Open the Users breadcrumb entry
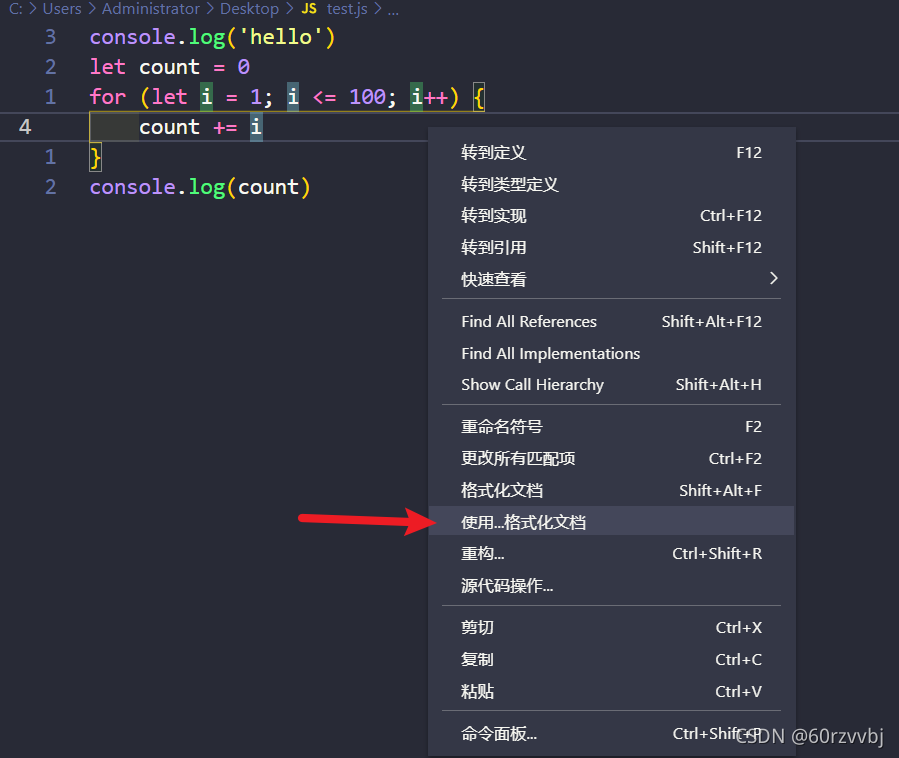Viewport: 899px width, 758px height. [x=62, y=9]
